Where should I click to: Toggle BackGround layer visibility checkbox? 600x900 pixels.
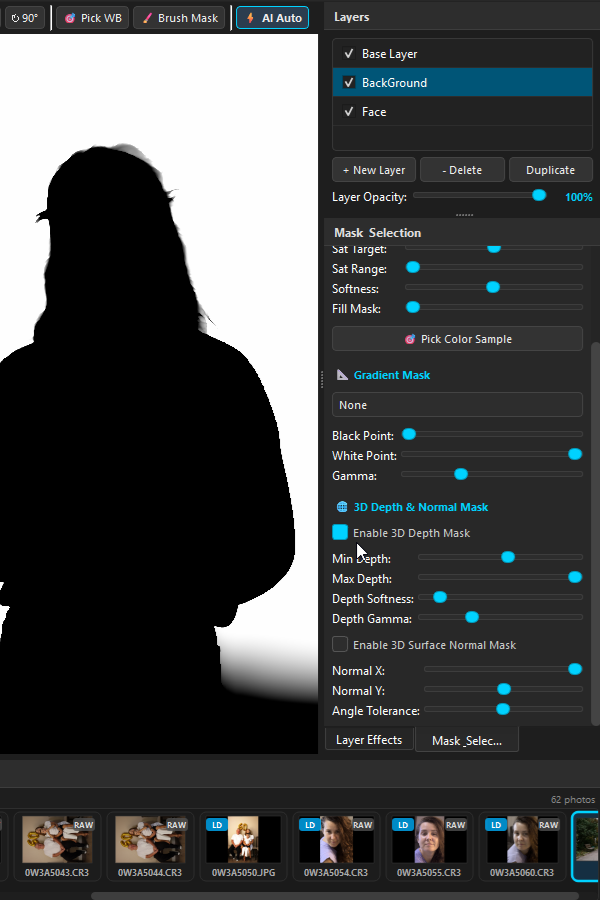click(x=349, y=82)
